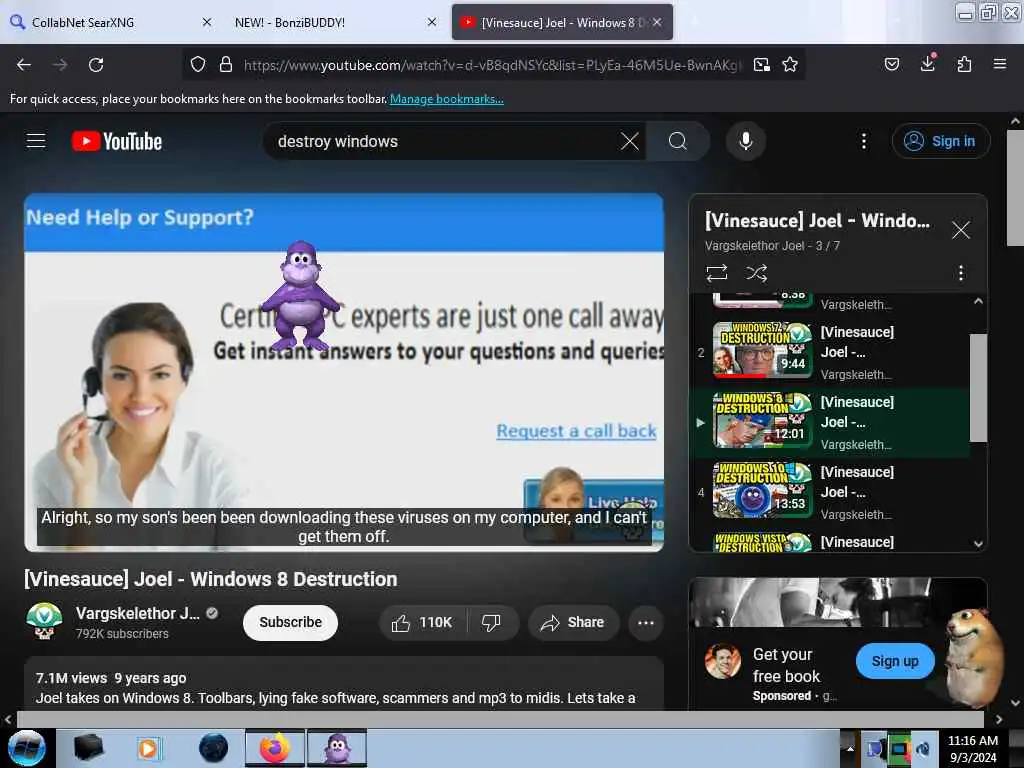The image size is (1024, 768).
Task: Open the tracking protection shield icon
Action: coord(198,65)
